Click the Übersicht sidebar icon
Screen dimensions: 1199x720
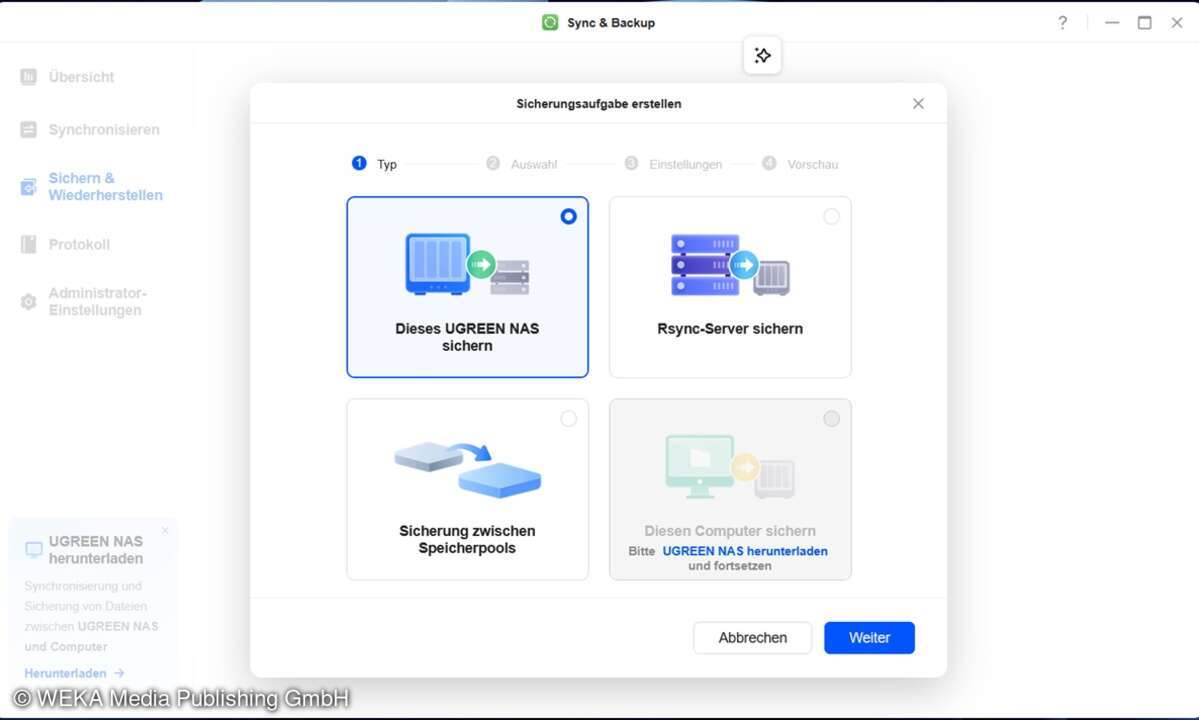pyautogui.click(x=29, y=77)
